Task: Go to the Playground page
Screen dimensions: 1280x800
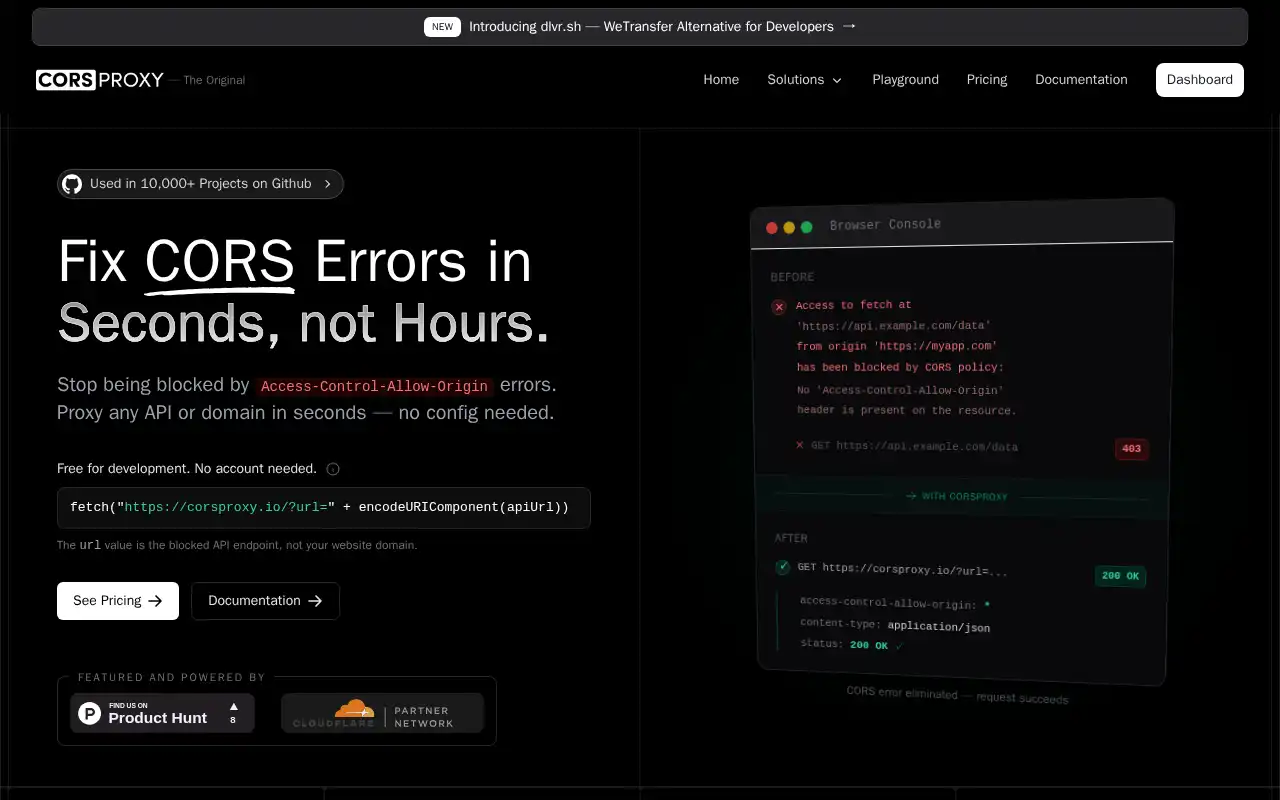Action: [905, 80]
